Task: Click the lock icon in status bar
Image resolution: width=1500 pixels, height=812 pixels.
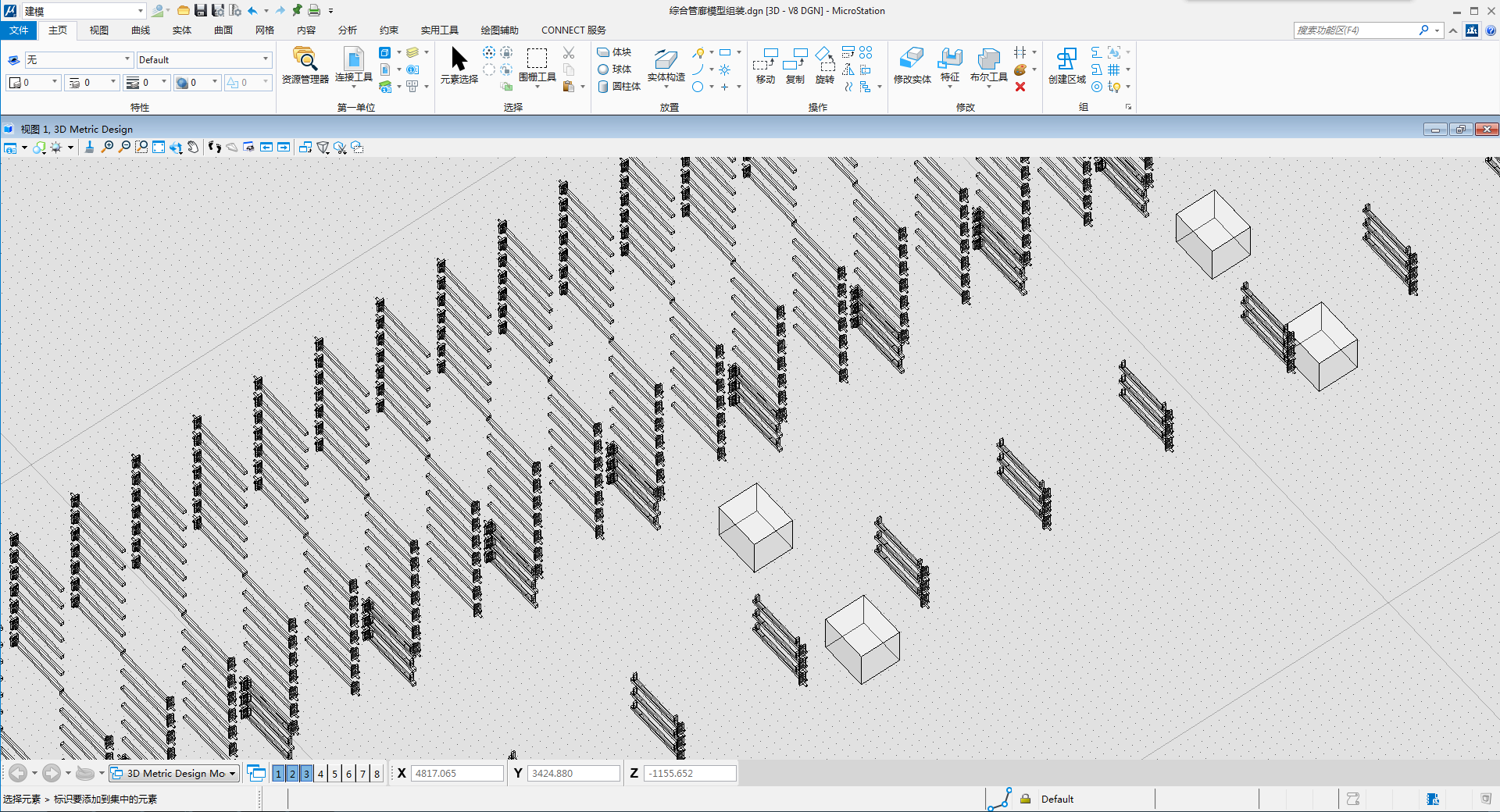Action: 1025,799
